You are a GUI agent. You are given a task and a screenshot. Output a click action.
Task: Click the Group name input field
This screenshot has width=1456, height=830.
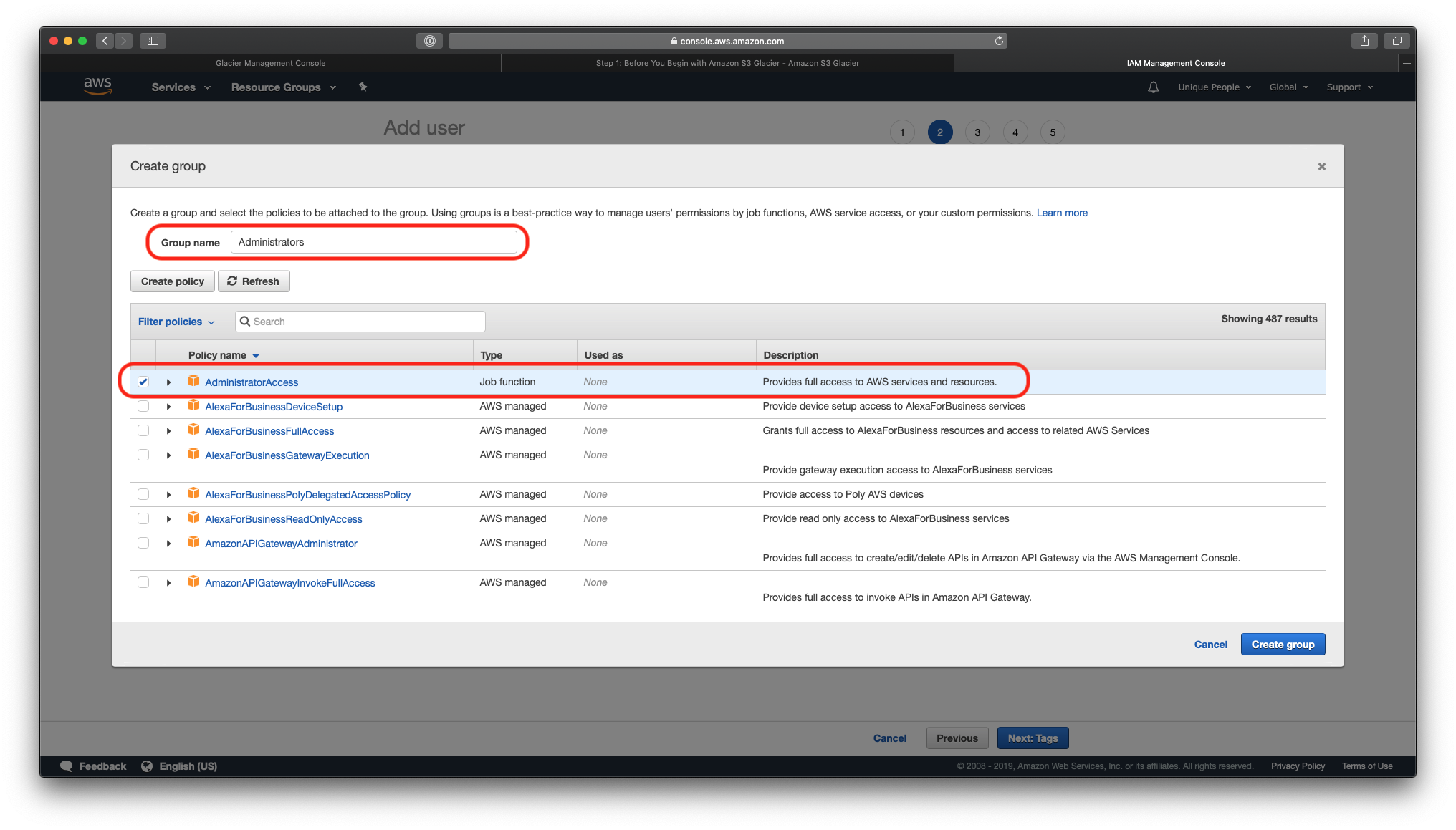(x=373, y=242)
